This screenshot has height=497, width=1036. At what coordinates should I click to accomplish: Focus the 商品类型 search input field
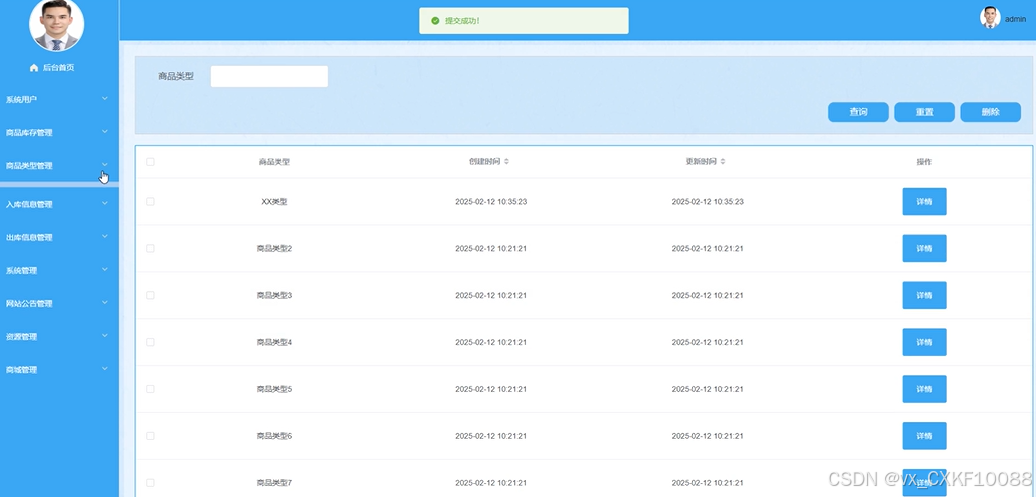[x=269, y=76]
